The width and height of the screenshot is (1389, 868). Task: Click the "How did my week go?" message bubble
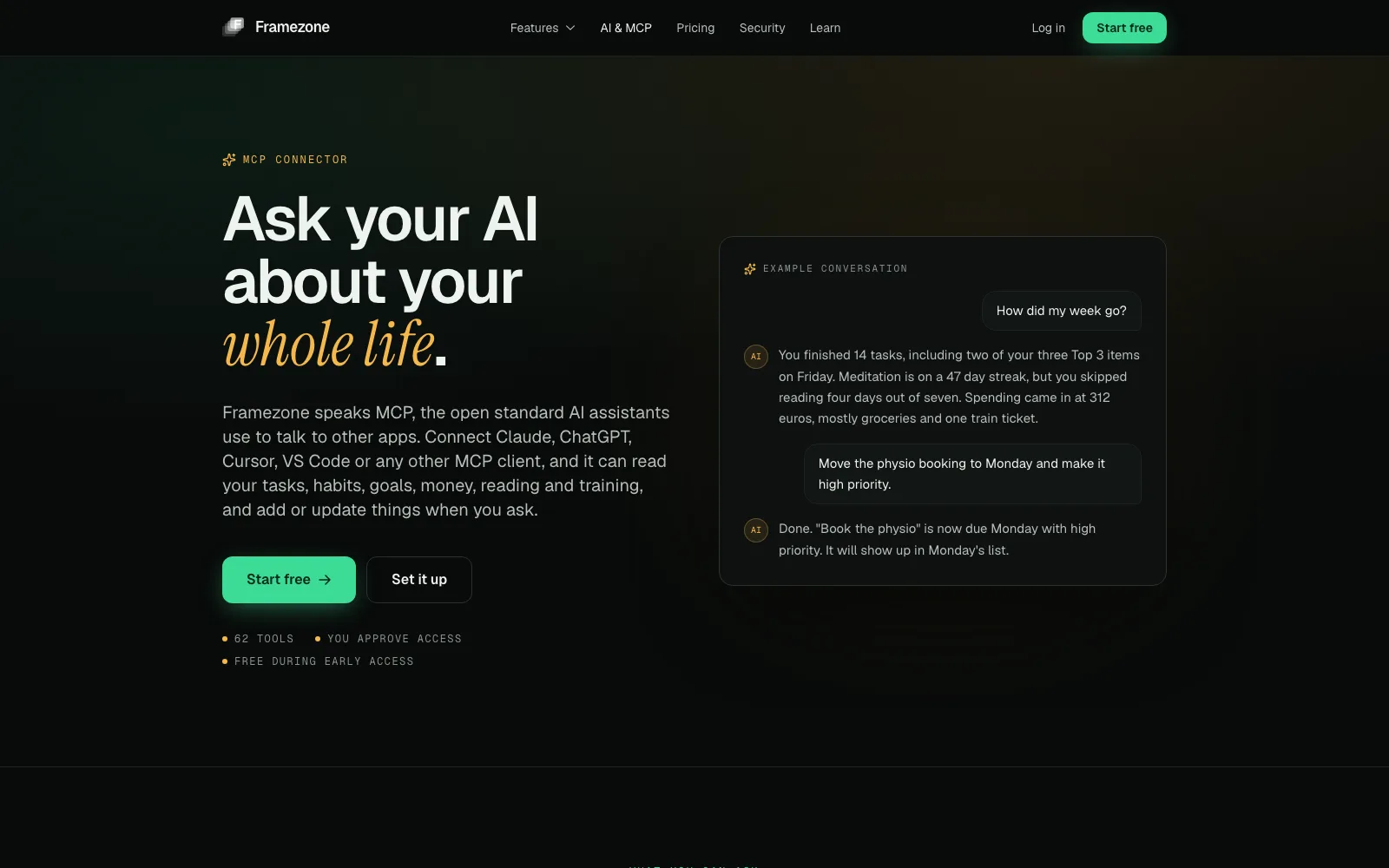point(1061,311)
